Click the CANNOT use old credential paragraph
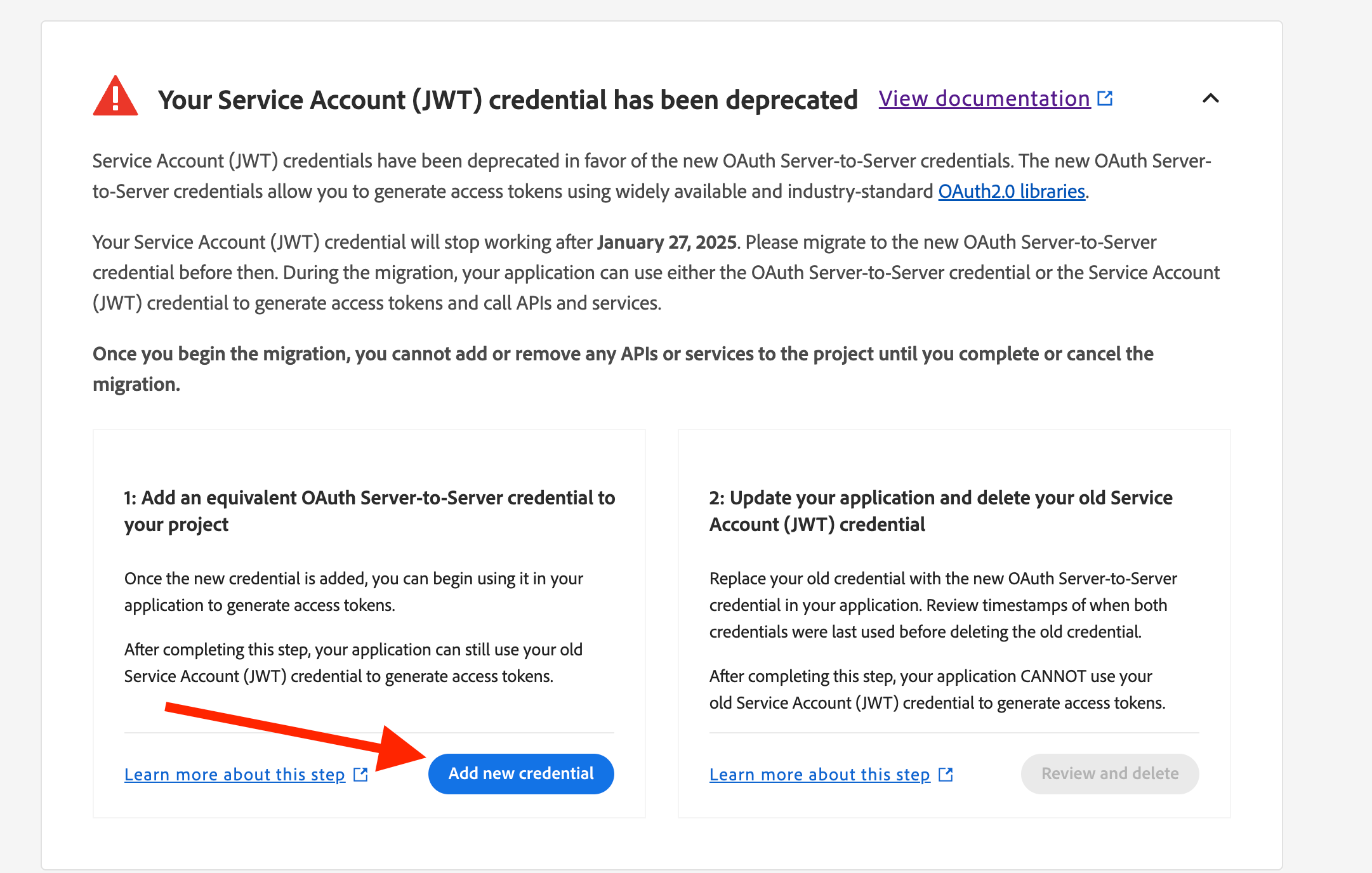The height and width of the screenshot is (873, 1372). tap(937, 690)
